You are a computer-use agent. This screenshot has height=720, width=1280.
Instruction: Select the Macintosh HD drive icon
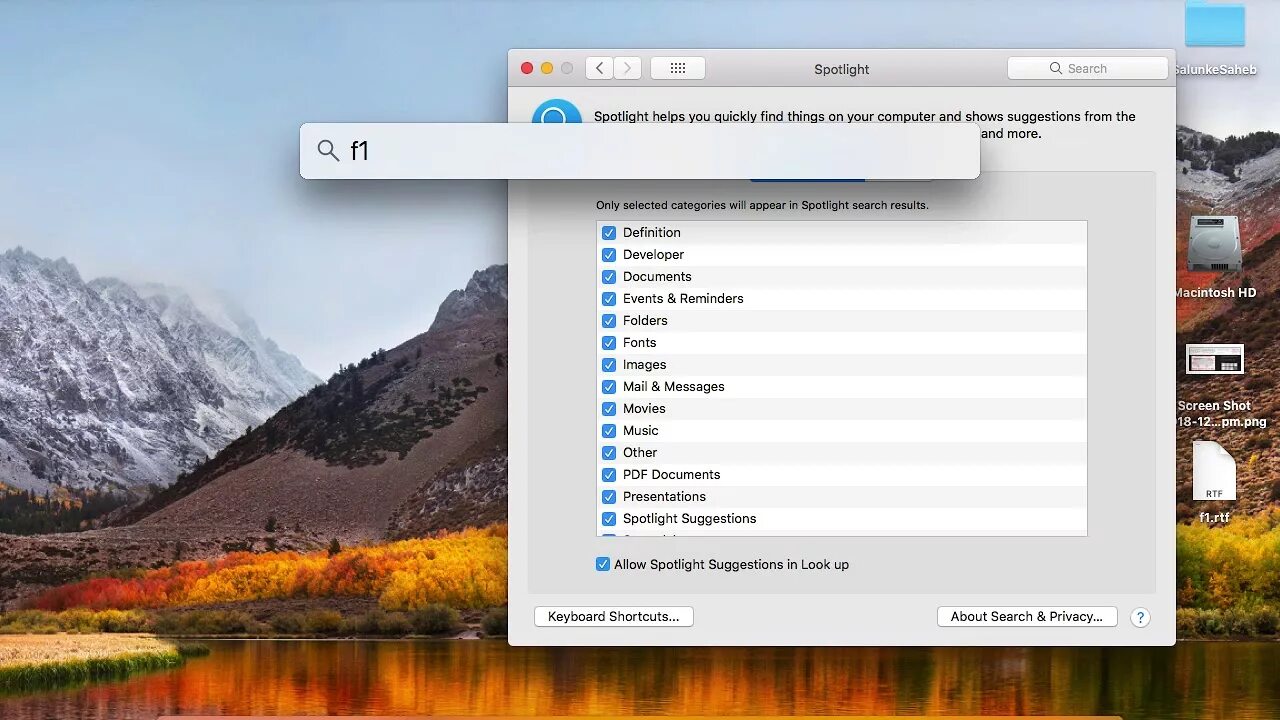coord(1215,245)
